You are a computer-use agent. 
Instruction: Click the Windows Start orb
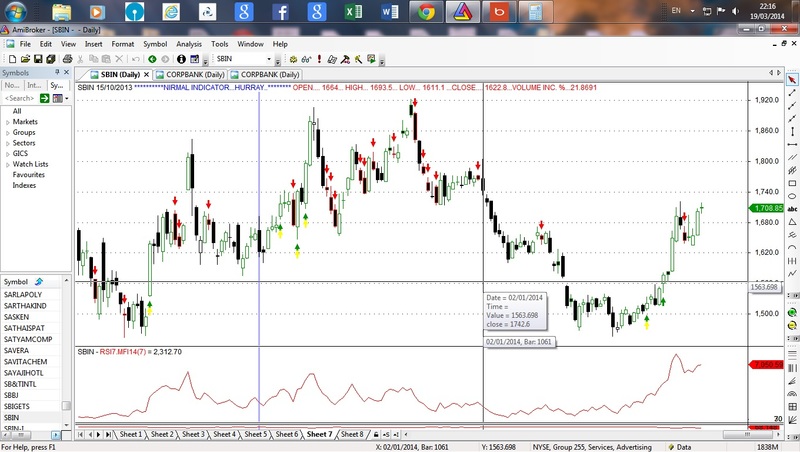pos(15,12)
